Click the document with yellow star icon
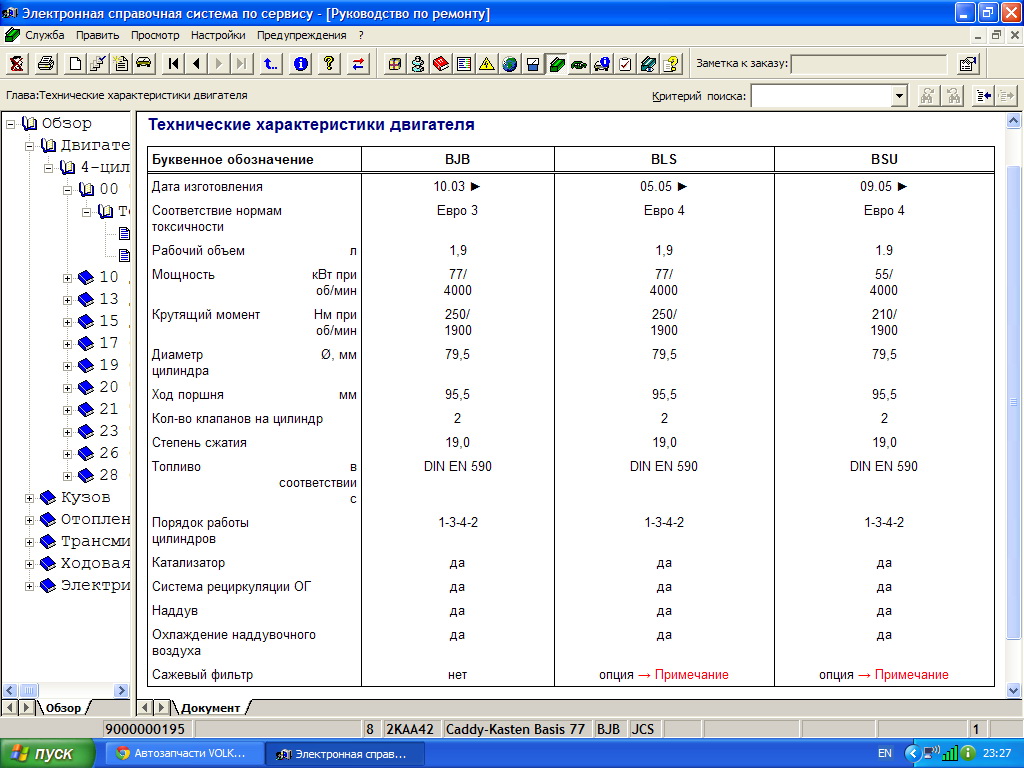1024x768 pixels. [121, 63]
